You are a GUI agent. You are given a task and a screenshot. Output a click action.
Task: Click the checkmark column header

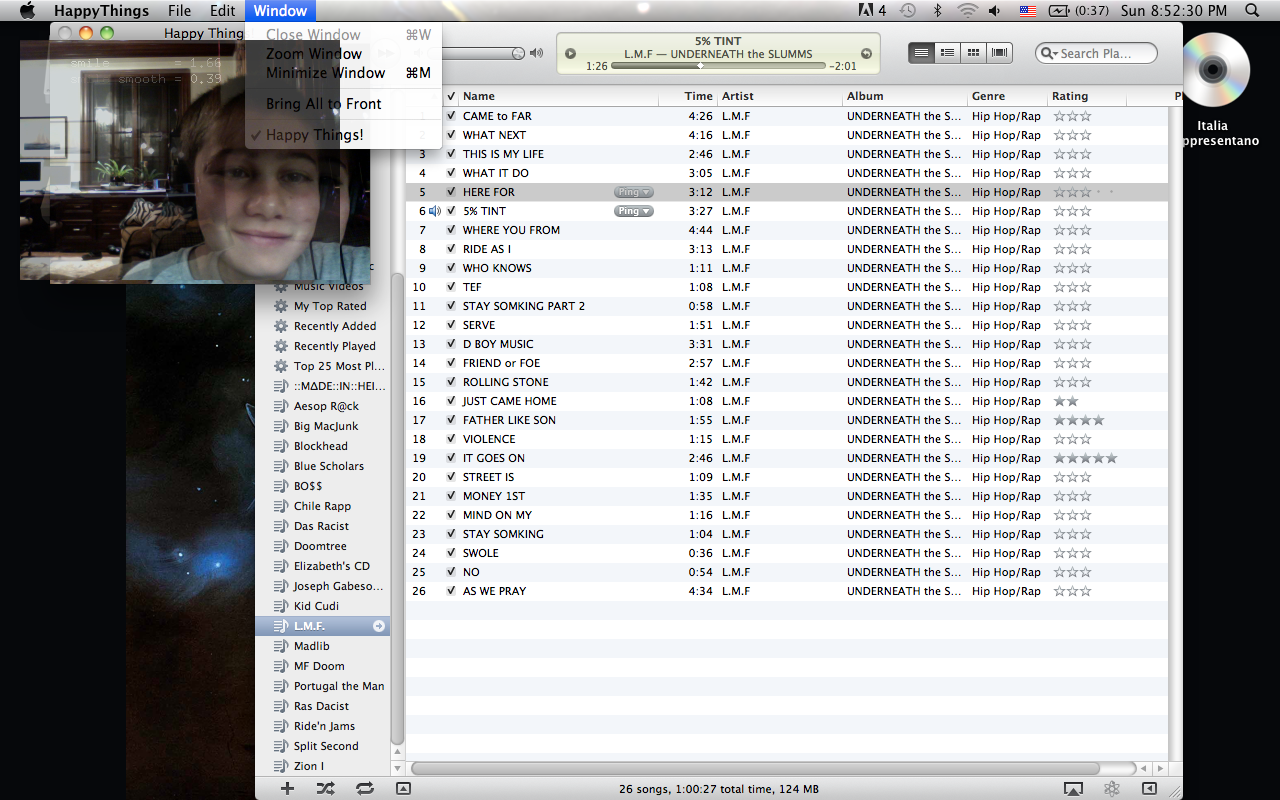click(x=451, y=96)
